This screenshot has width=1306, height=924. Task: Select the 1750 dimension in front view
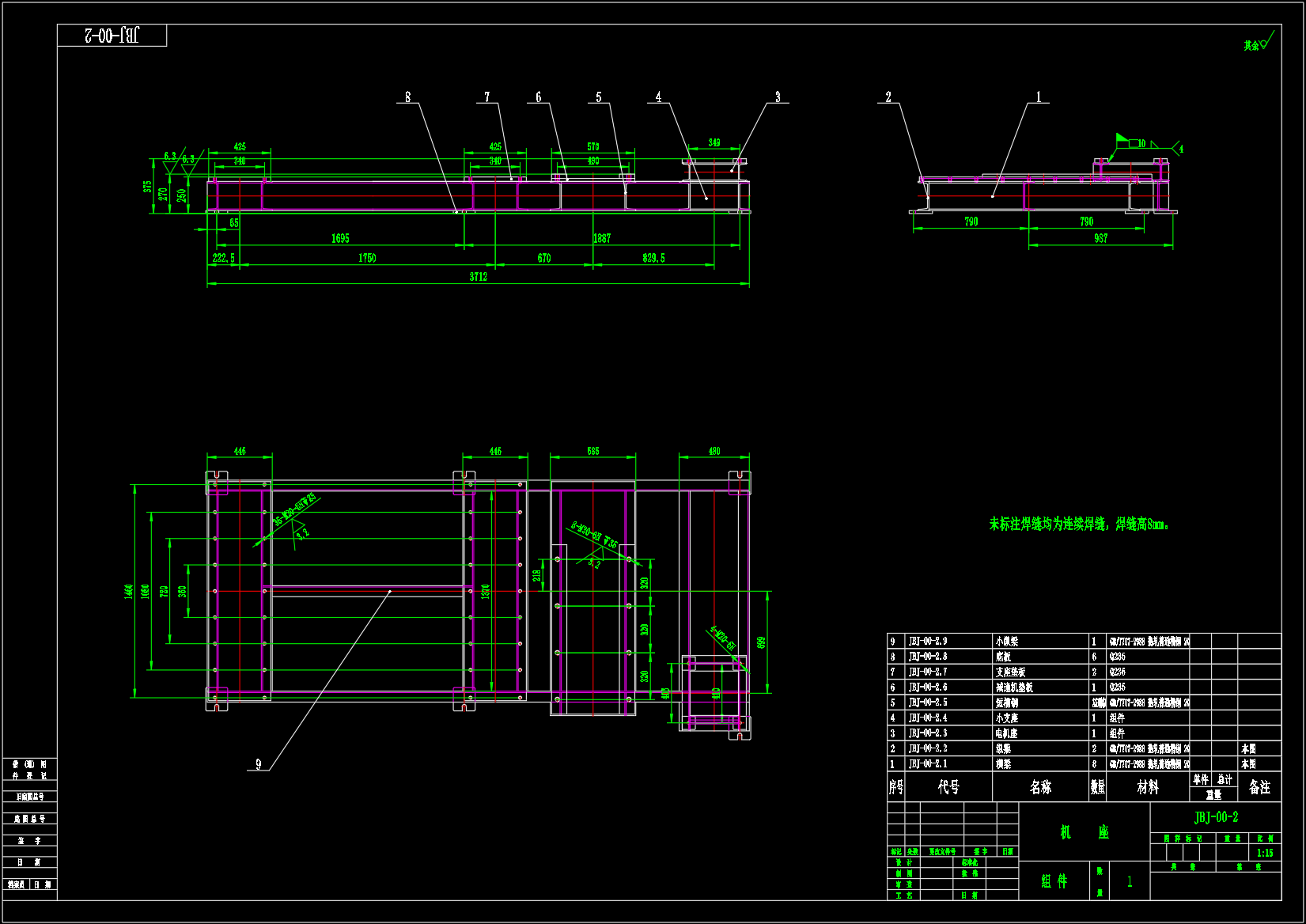(x=367, y=258)
